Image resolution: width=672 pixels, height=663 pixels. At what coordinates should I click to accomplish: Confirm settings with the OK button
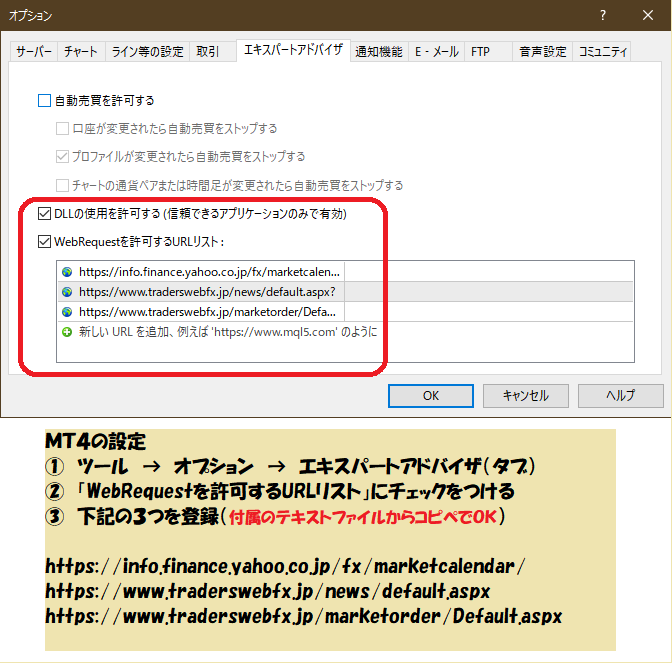click(431, 396)
